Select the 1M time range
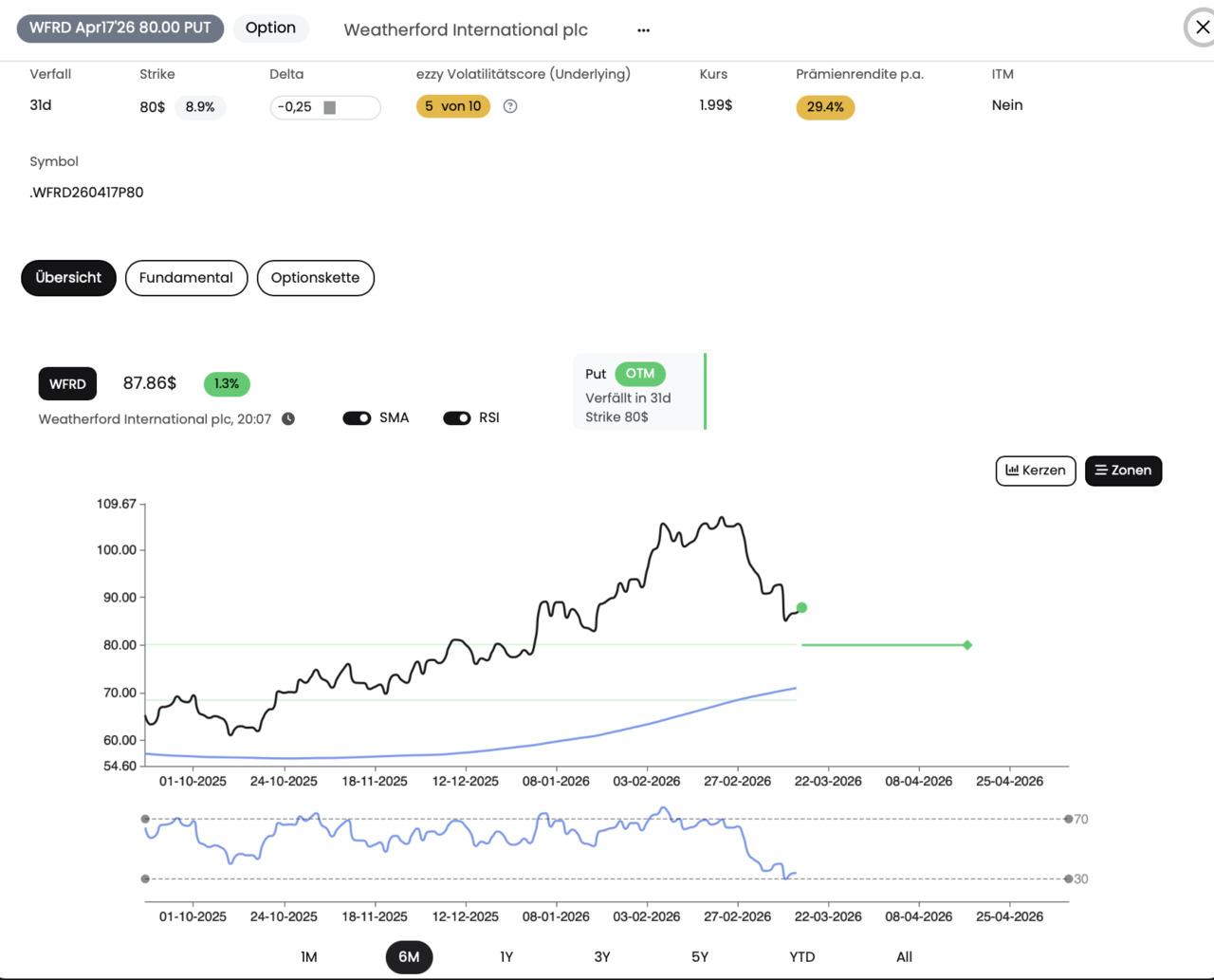Viewport: 1214px width, 980px height. [x=308, y=957]
